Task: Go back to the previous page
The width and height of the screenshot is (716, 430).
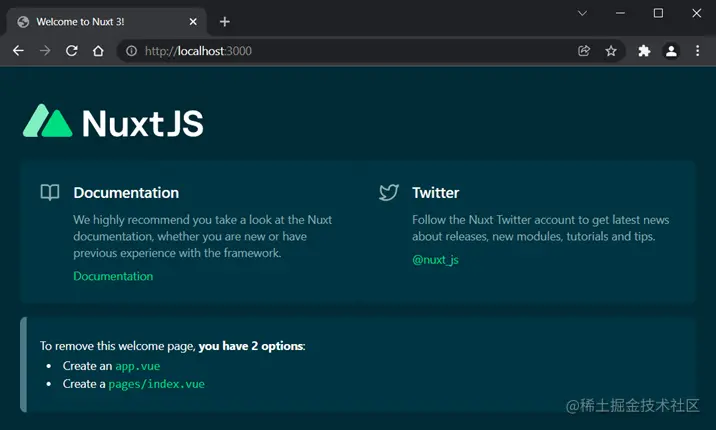Action: [x=18, y=51]
